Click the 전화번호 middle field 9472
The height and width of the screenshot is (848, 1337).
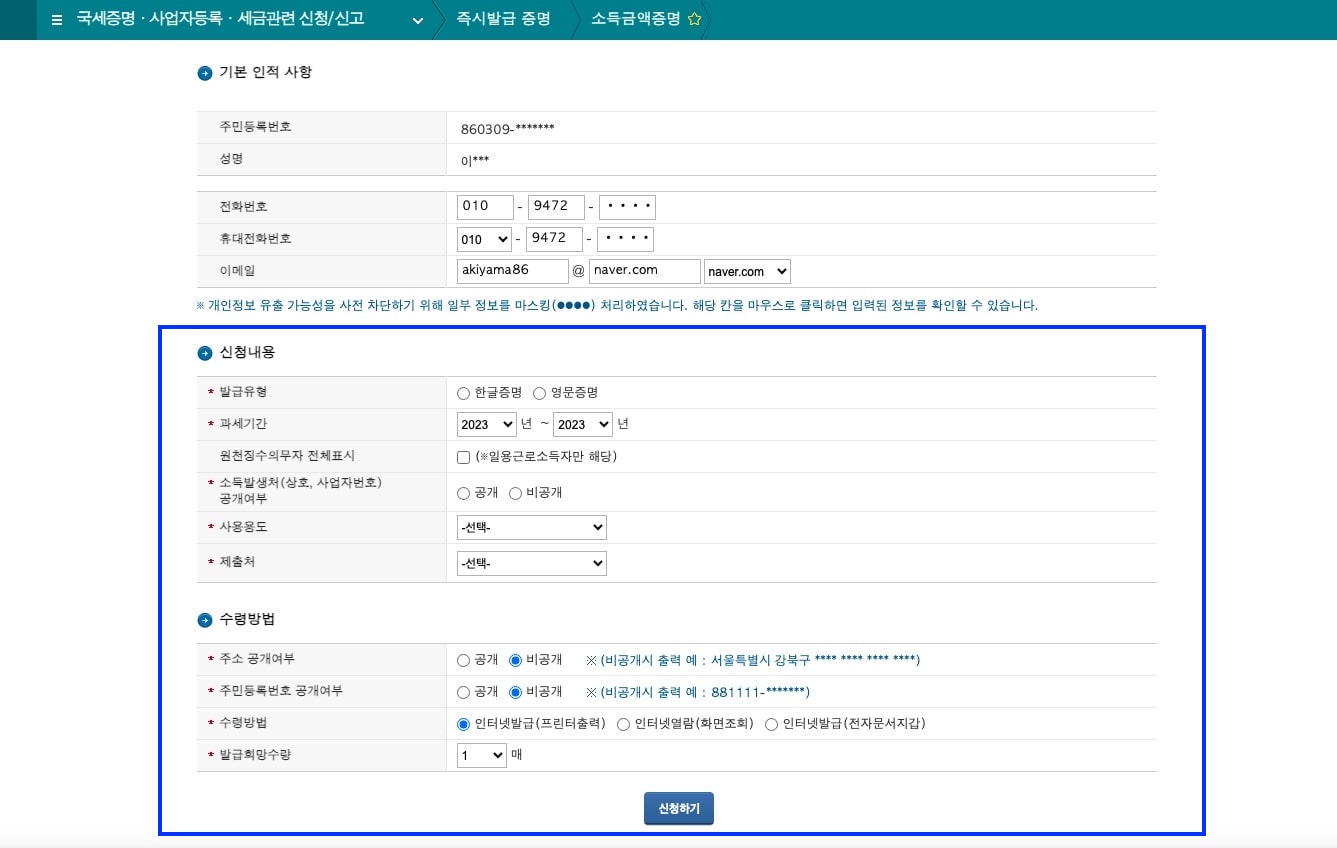point(556,207)
